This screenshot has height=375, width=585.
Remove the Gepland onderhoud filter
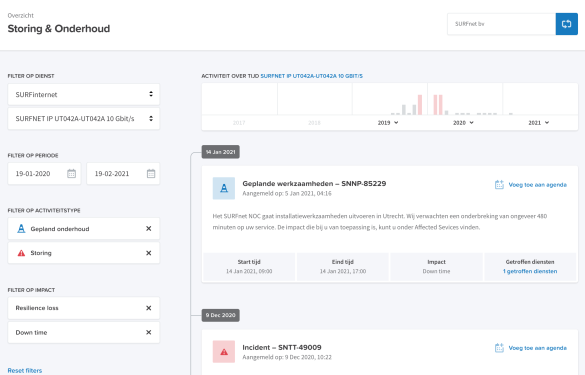pos(148,228)
